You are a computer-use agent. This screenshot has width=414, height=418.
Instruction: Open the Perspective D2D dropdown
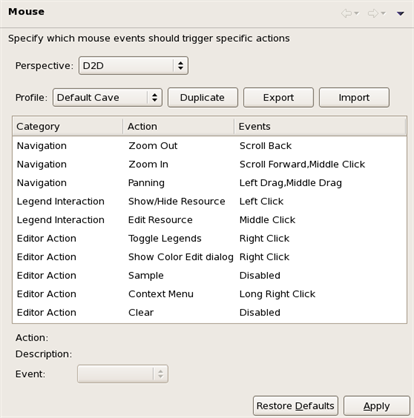pos(134,65)
